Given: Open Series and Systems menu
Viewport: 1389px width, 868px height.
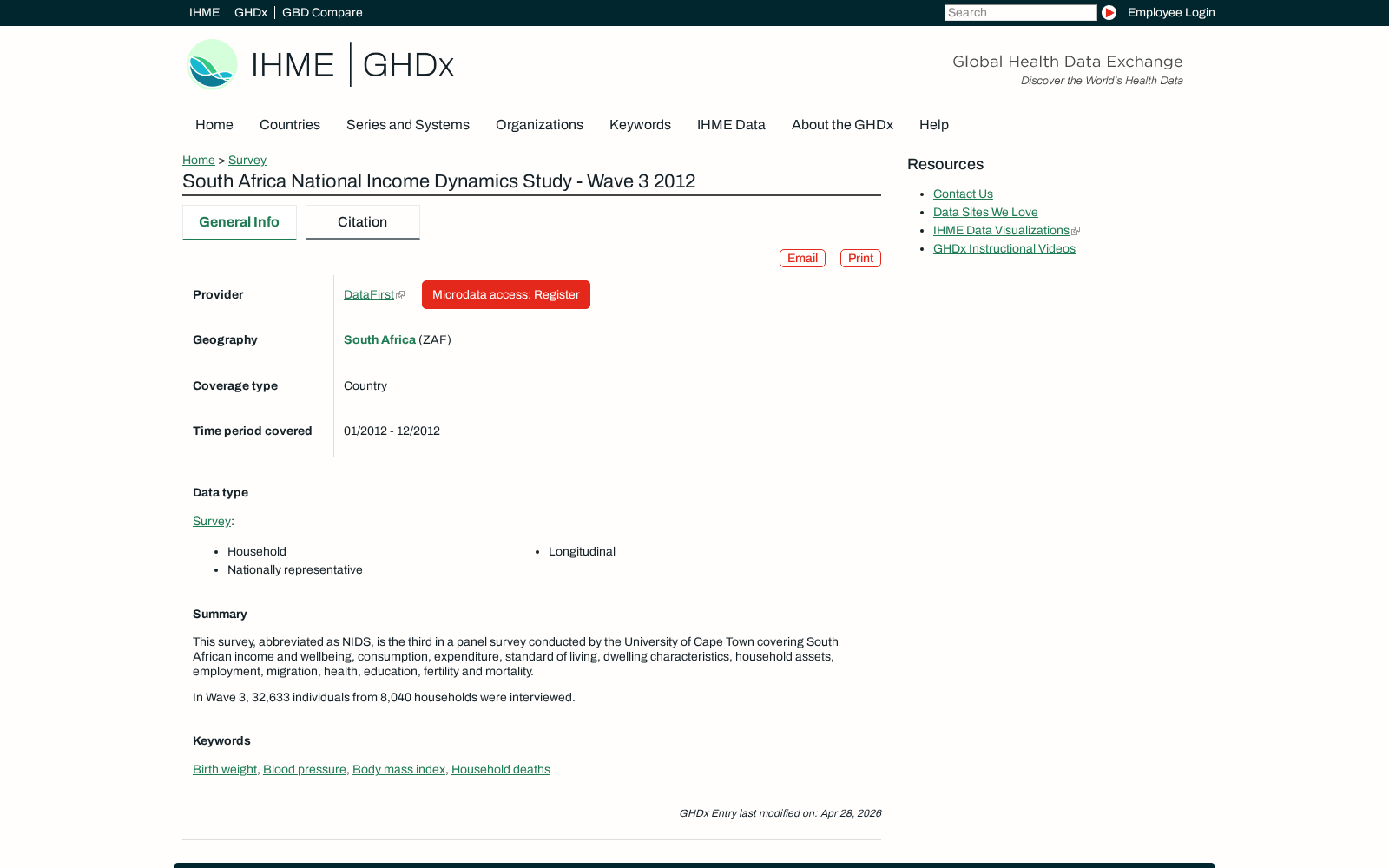Looking at the screenshot, I should pyautogui.click(x=408, y=125).
